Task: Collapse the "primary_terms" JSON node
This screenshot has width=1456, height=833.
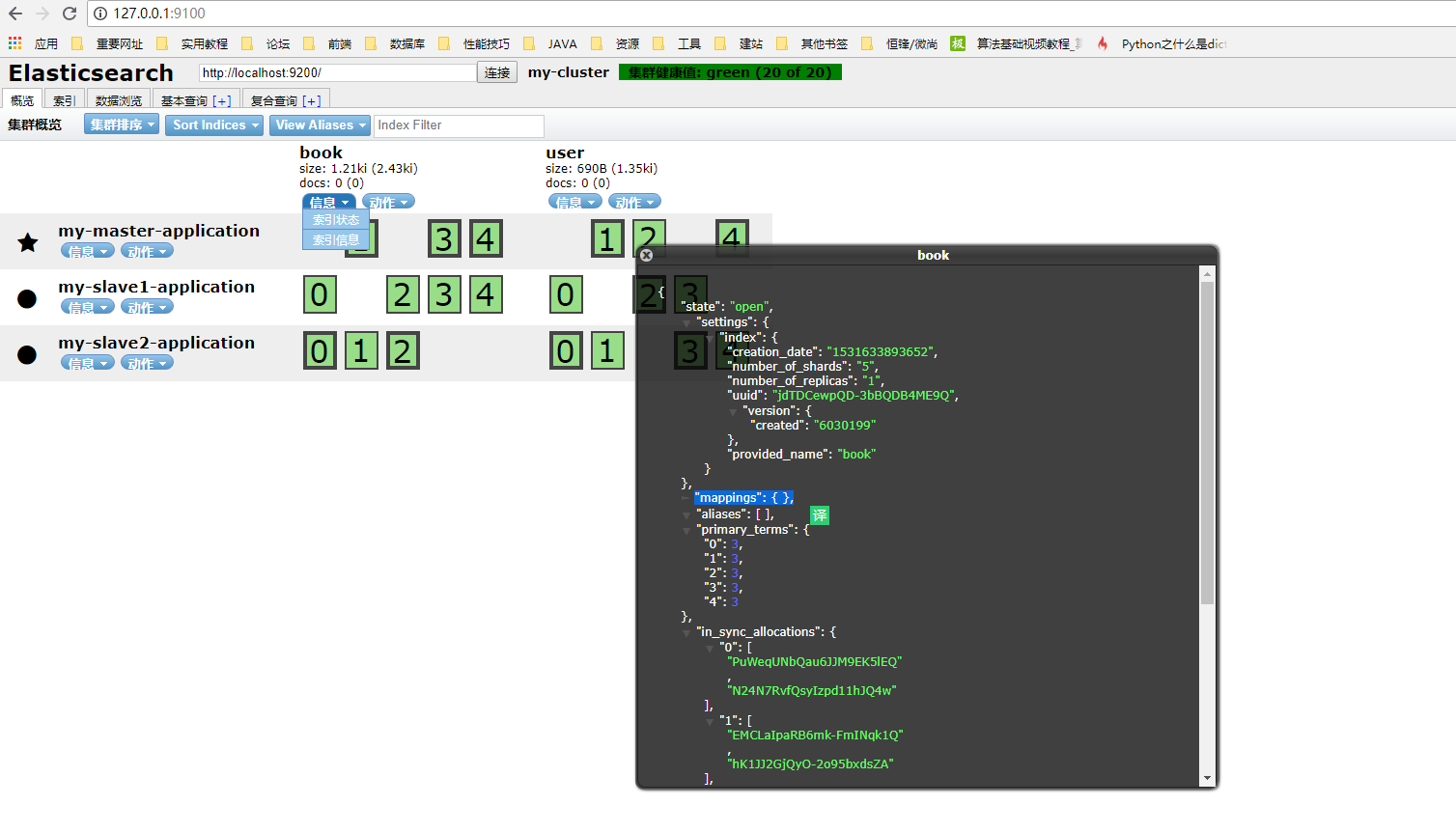Action: 686,531
